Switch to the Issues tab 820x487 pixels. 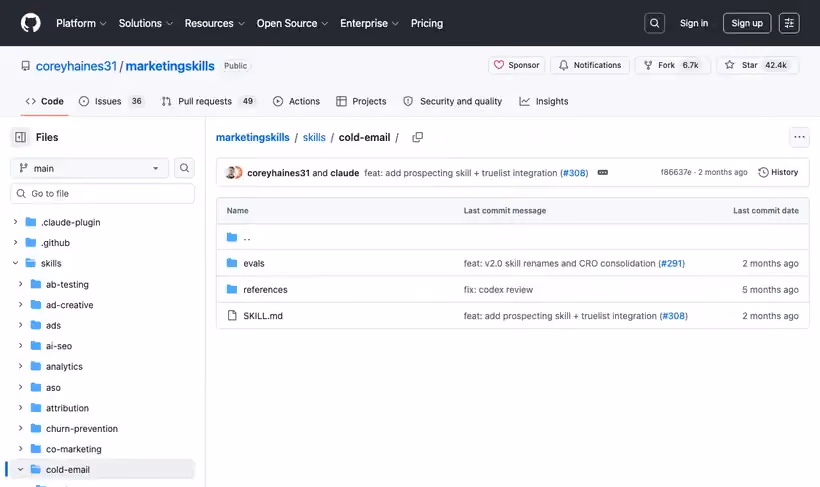[111, 101]
